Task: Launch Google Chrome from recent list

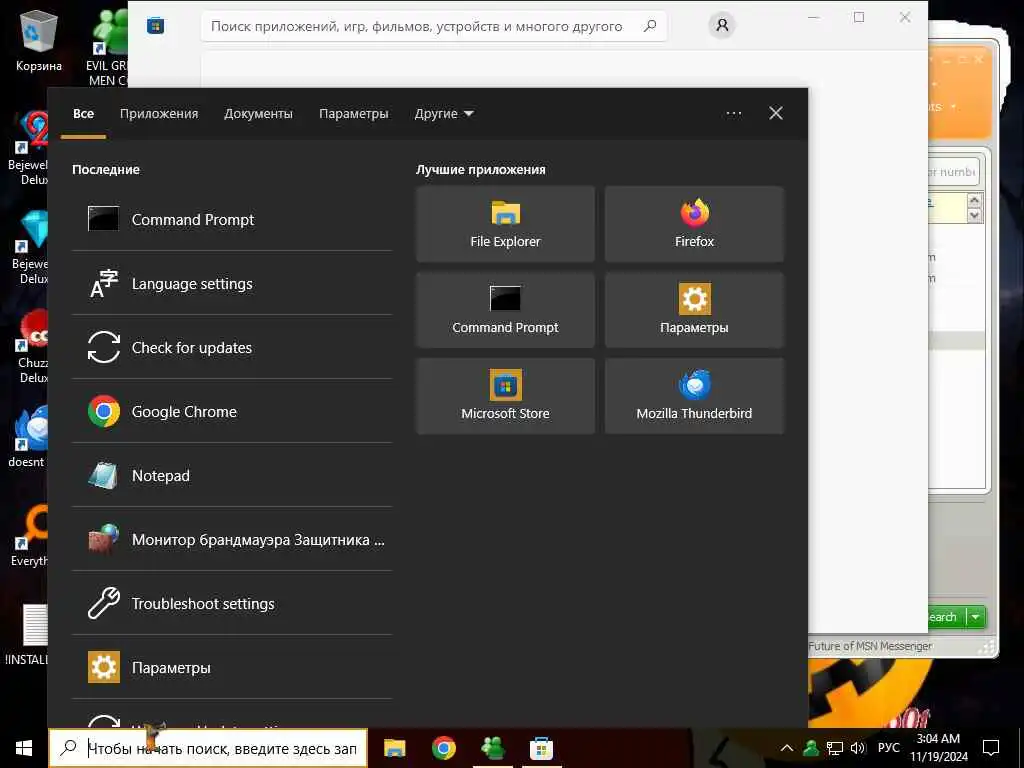Action: 232,411
